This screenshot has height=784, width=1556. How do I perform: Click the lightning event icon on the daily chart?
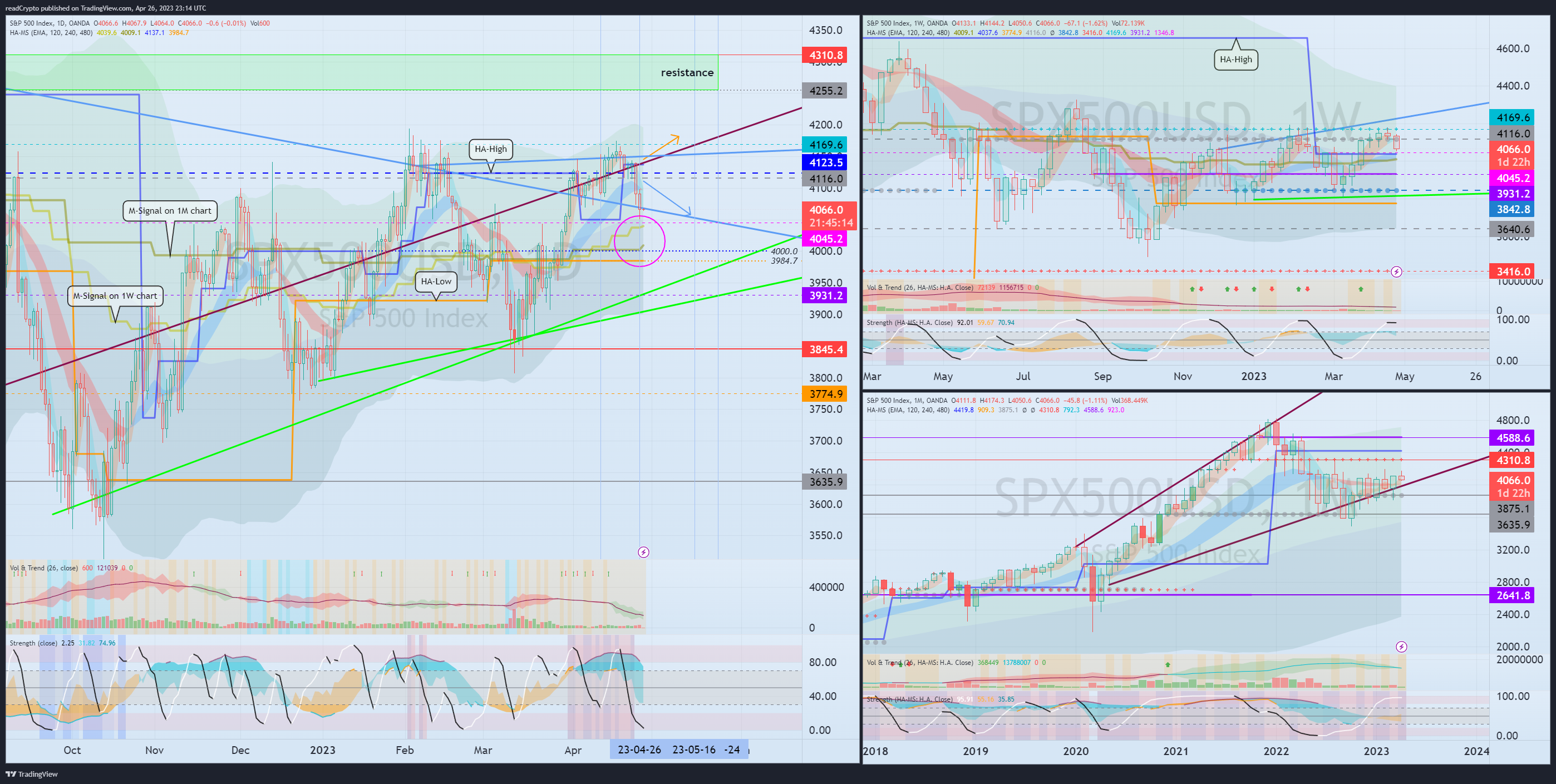click(643, 552)
